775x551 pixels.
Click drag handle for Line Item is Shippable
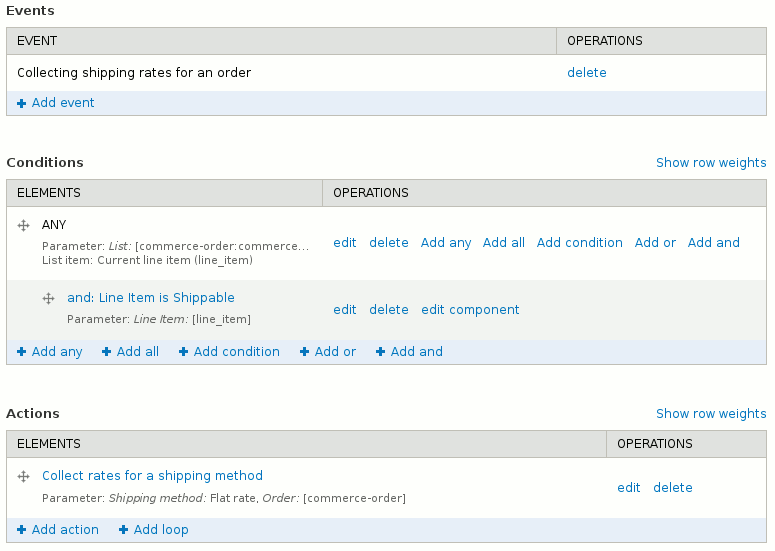pyautogui.click(x=48, y=298)
